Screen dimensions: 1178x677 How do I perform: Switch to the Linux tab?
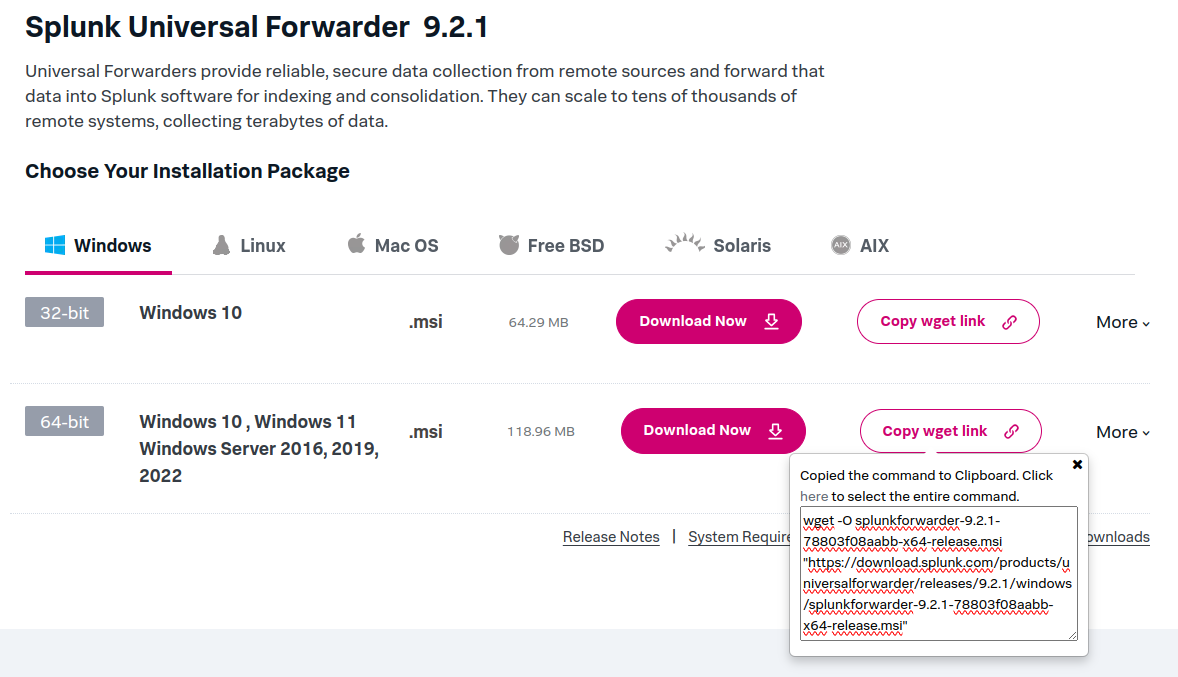click(262, 245)
